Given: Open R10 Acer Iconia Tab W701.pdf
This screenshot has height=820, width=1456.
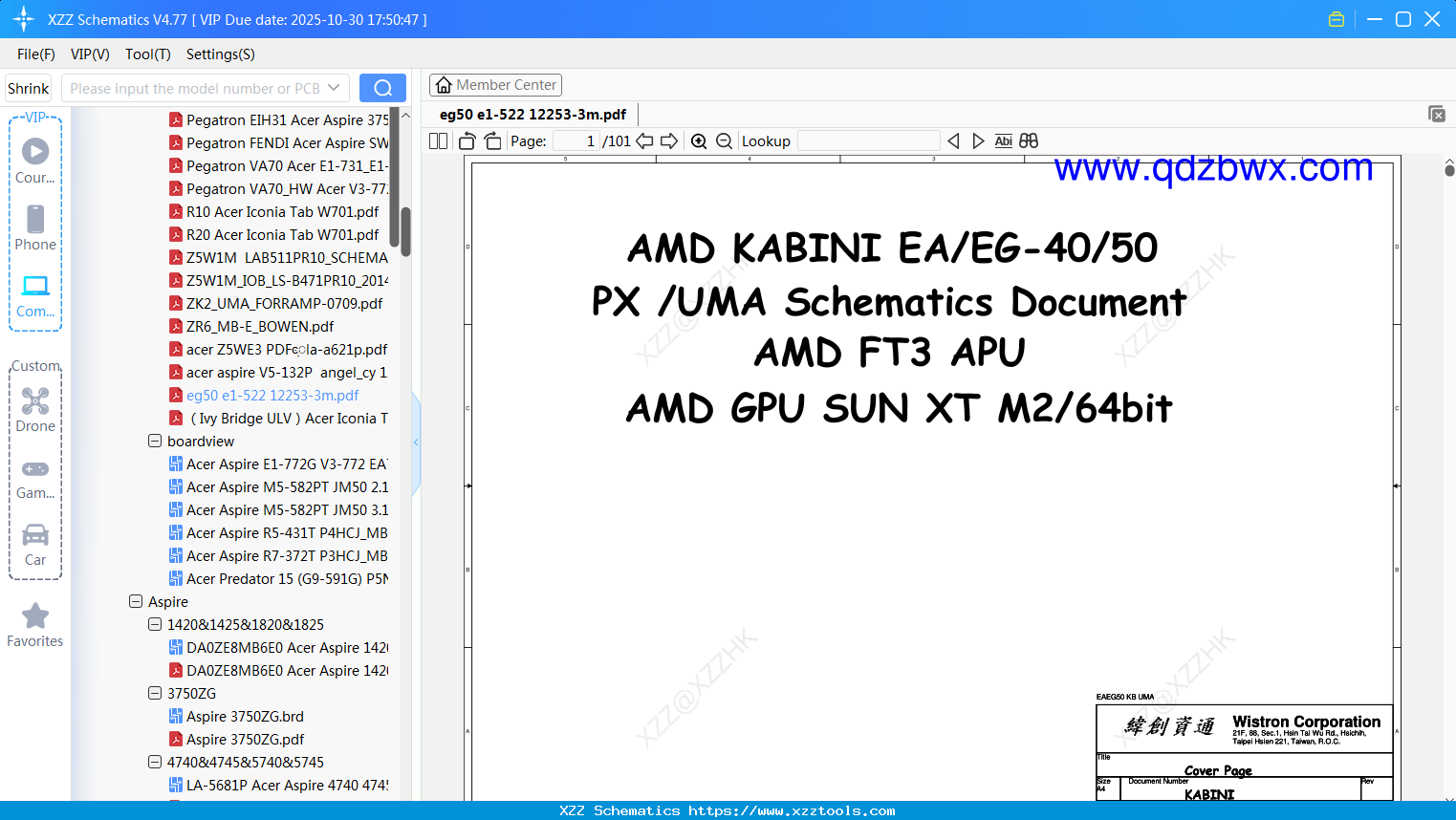Looking at the screenshot, I should click(274, 212).
